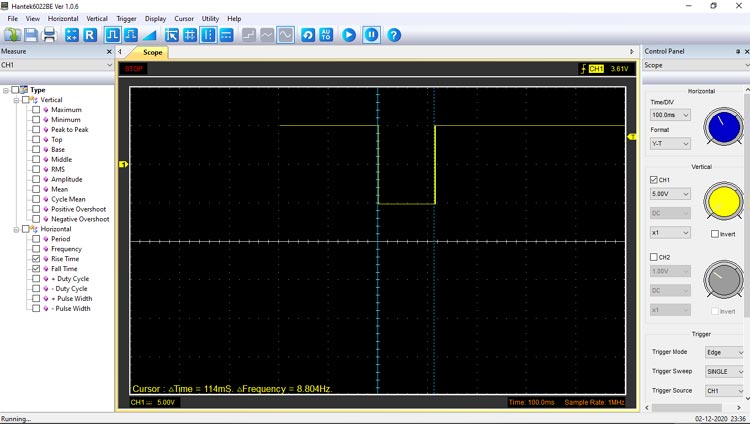Open the Trigger Source CH1 dropdown
This screenshot has height=424, width=750.
725,391
